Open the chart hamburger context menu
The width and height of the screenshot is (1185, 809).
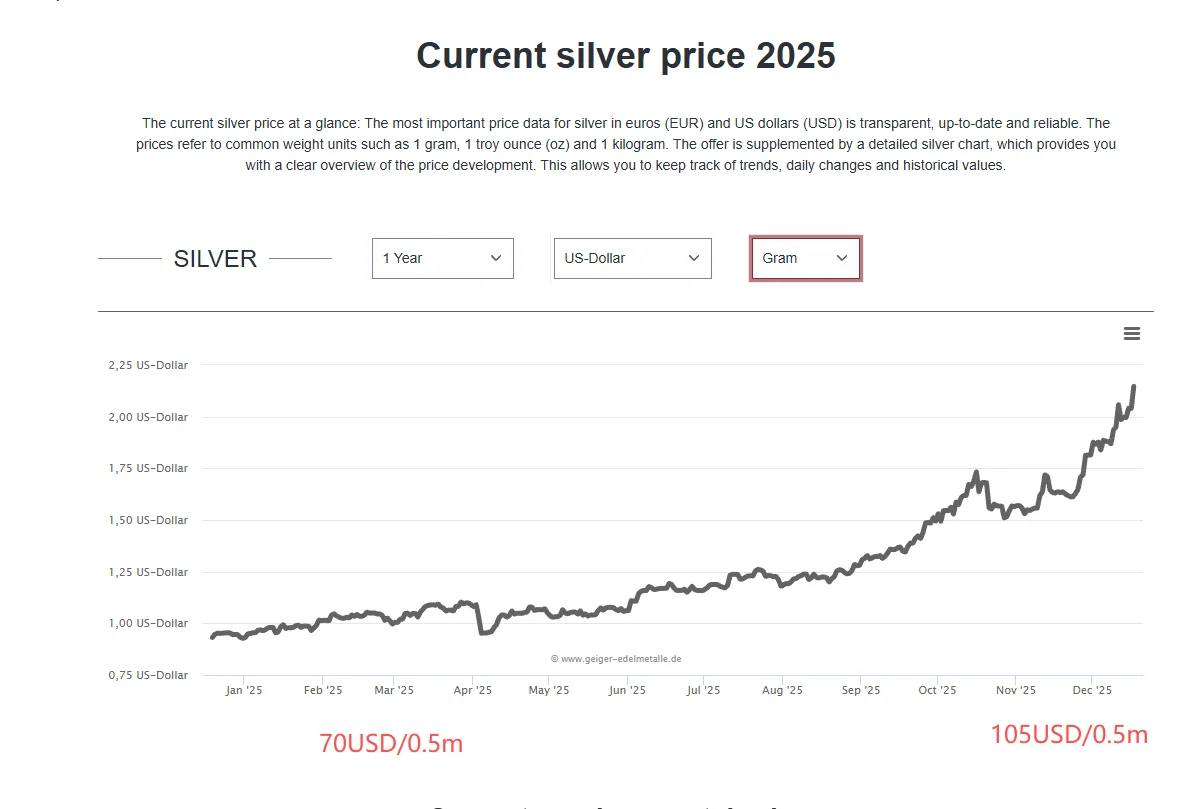[1131, 333]
